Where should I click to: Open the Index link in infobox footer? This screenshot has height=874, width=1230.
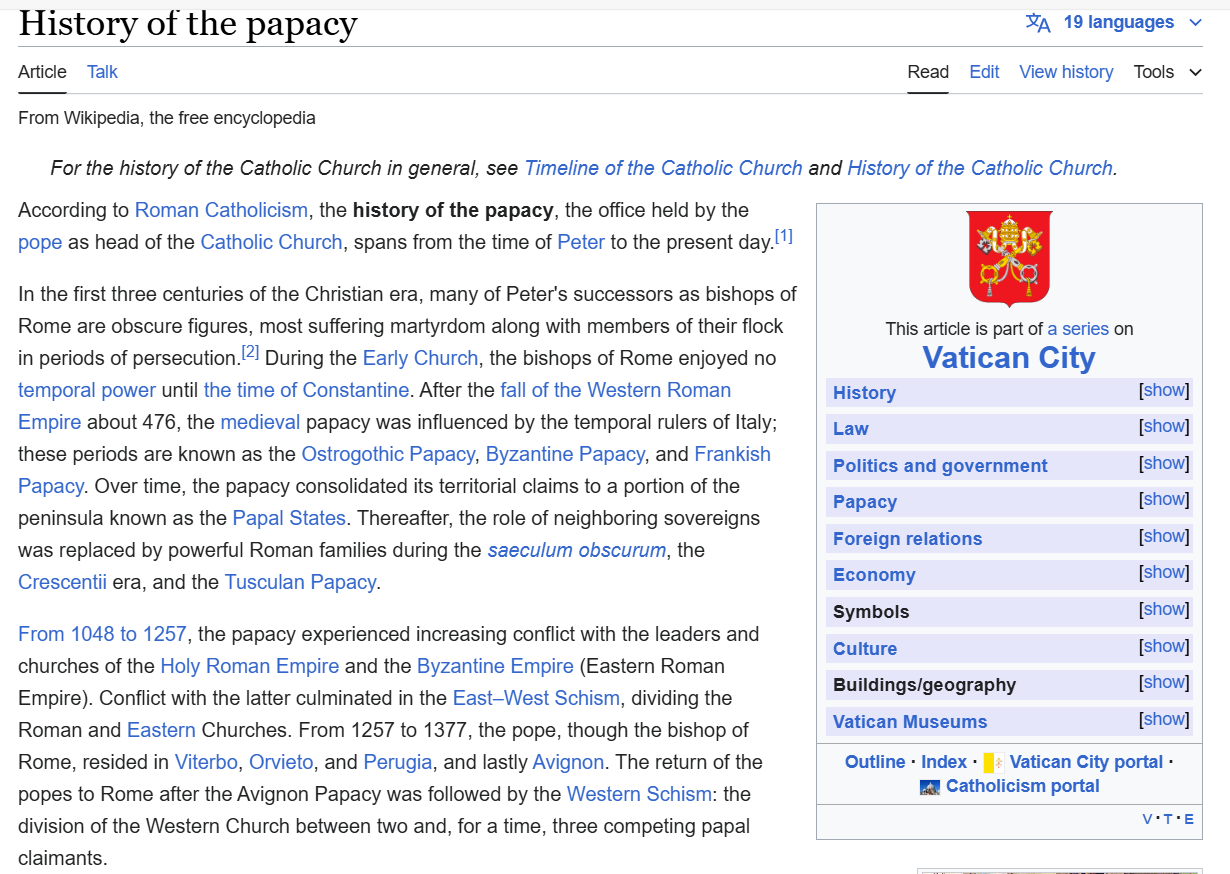(944, 762)
